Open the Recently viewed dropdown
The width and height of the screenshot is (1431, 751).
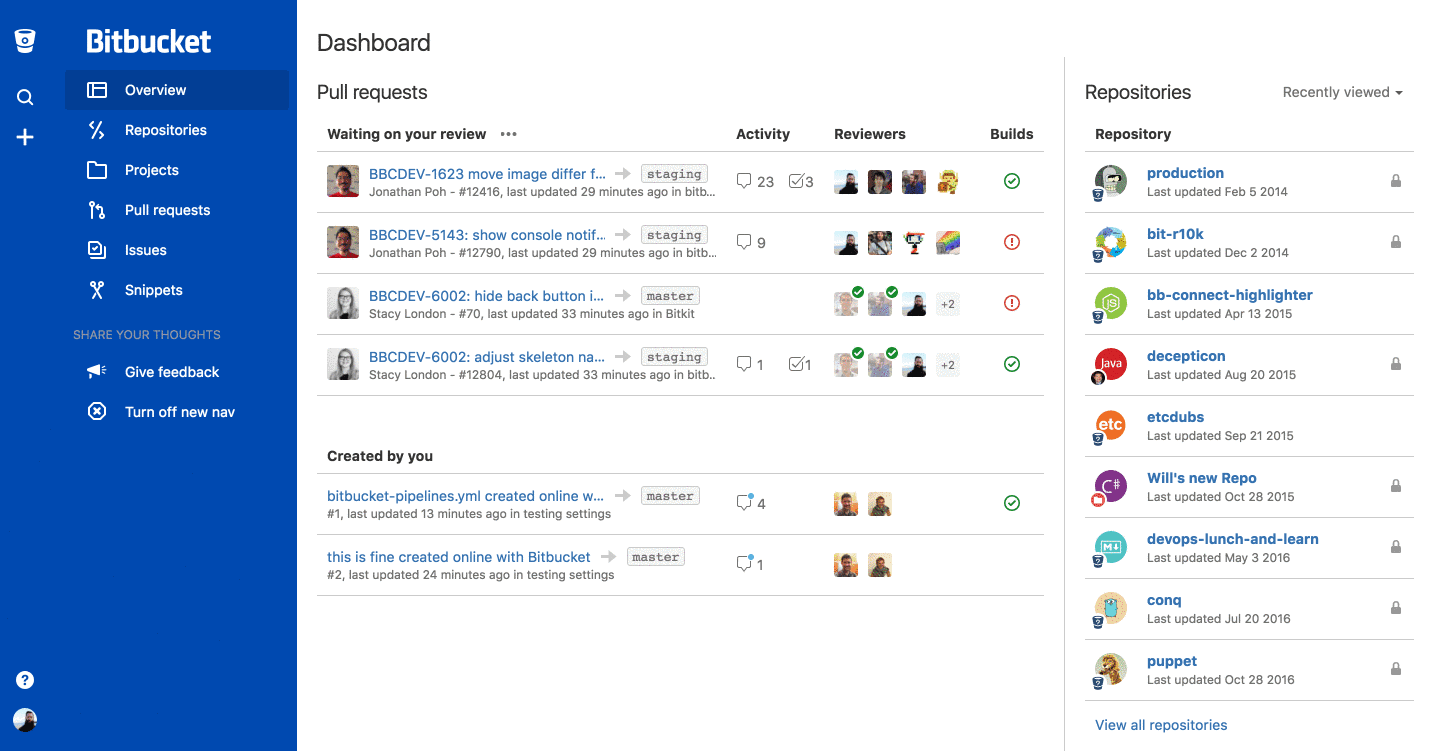(x=1342, y=92)
